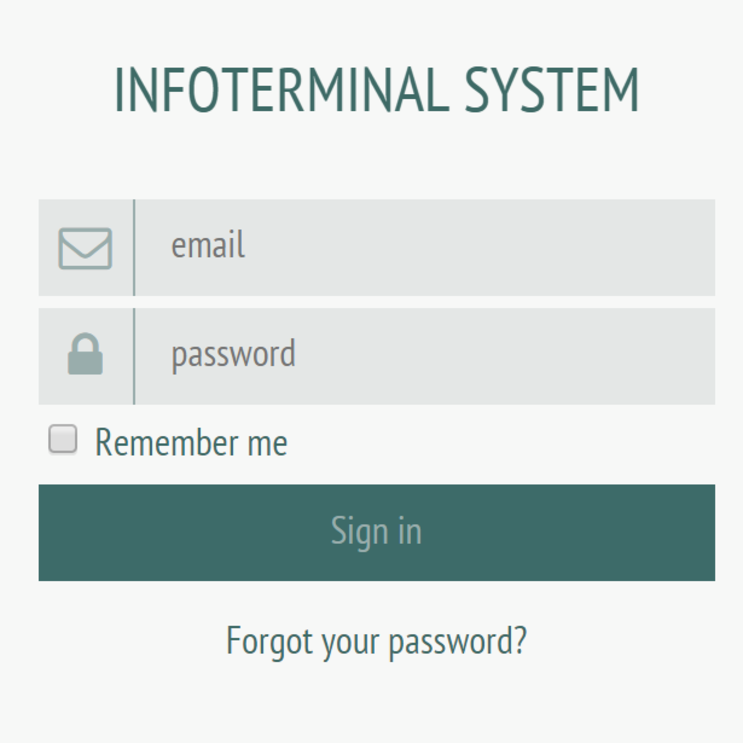Click the dark green Sign in bar
The image size is (743, 743).
[x=376, y=532]
